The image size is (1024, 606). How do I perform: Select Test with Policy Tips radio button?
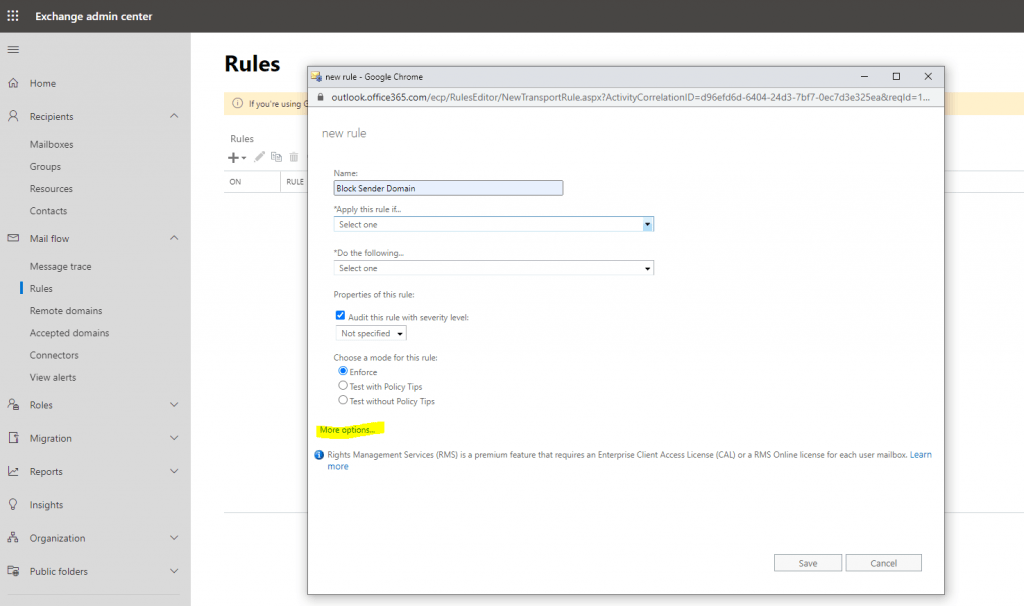pyautogui.click(x=343, y=386)
